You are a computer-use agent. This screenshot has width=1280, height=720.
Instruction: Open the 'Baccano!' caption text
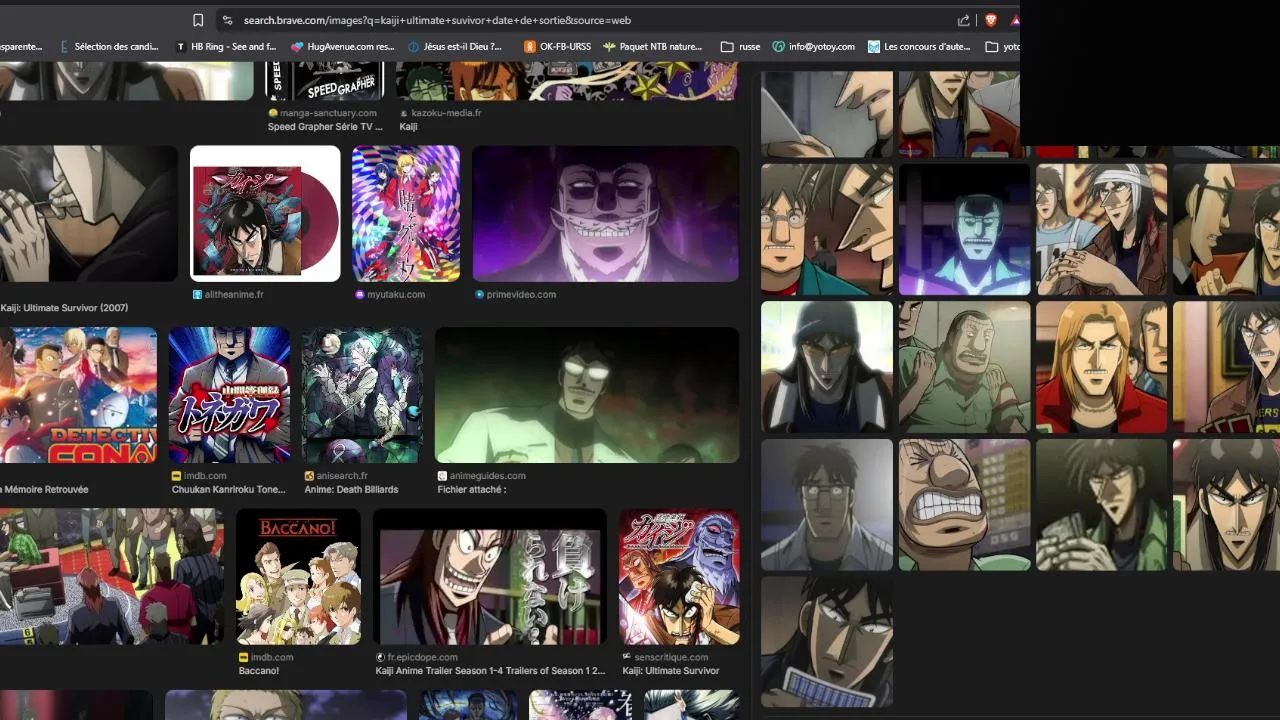tap(259, 671)
